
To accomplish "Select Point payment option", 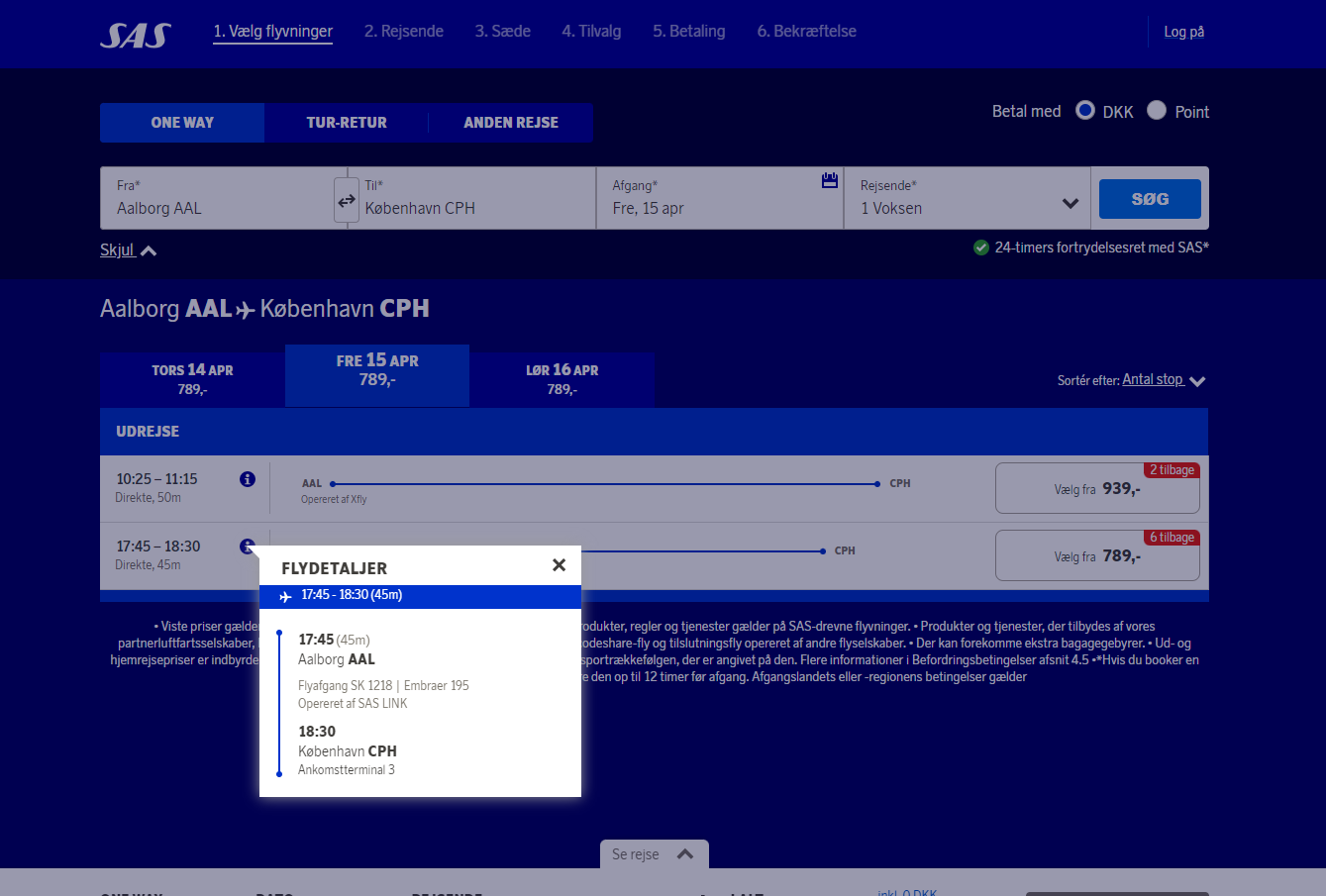I will tap(1157, 110).
